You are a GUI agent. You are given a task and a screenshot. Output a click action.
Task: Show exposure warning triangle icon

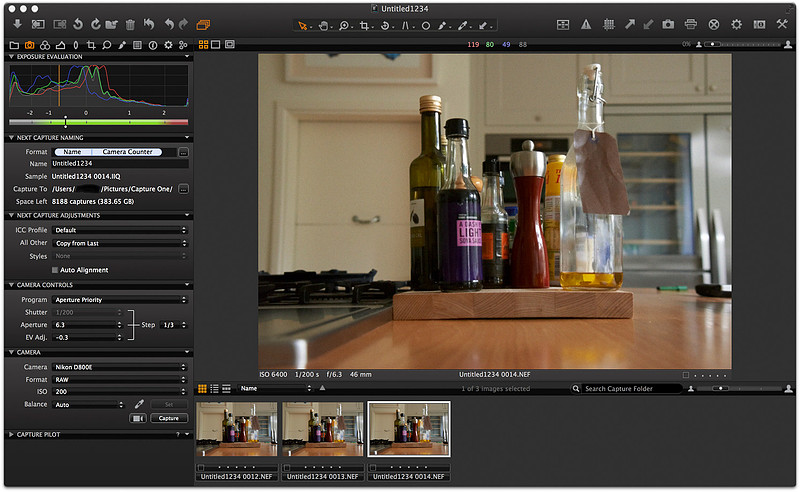point(586,23)
